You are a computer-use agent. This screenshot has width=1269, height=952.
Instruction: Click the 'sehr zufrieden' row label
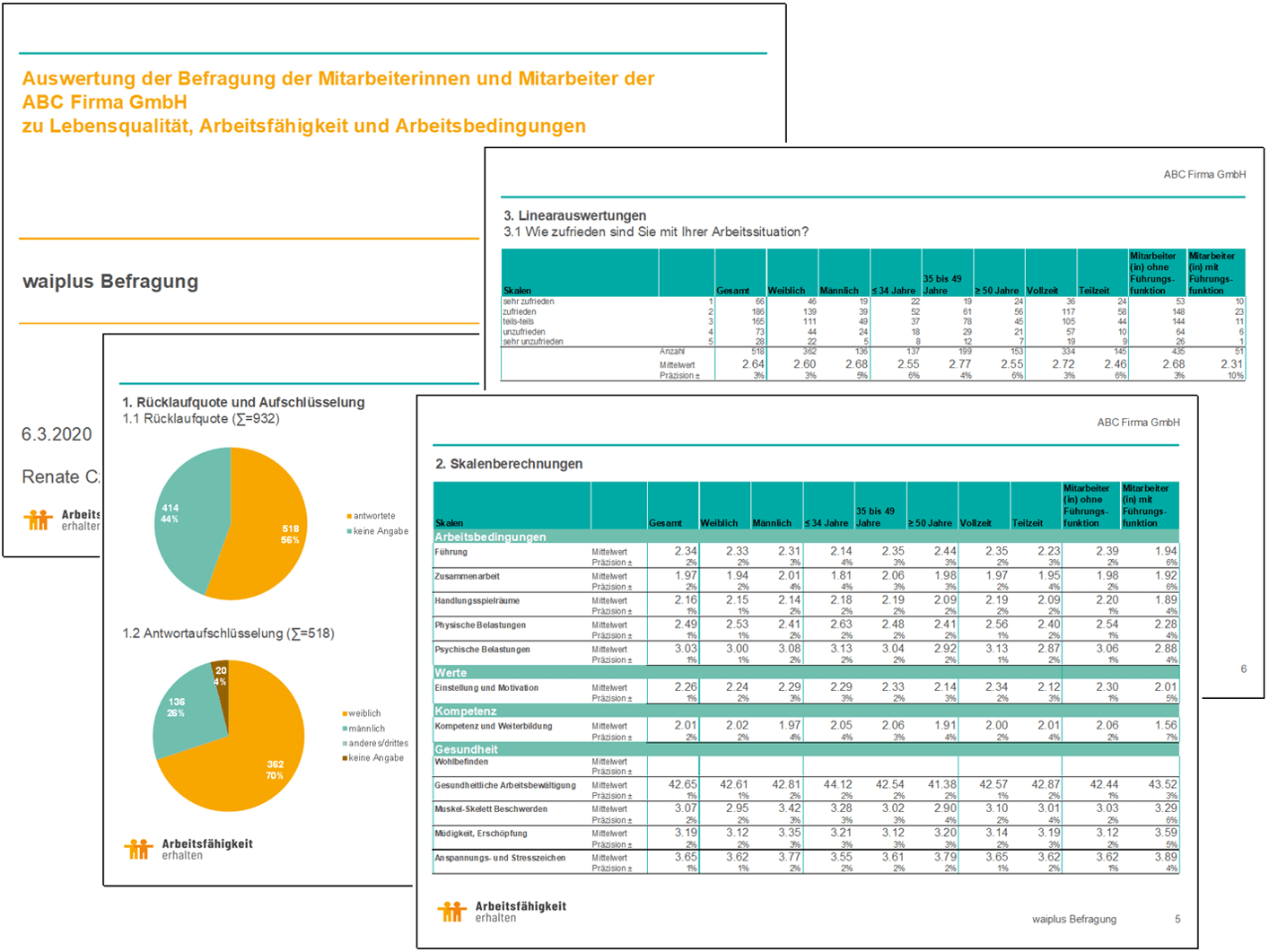pyautogui.click(x=529, y=301)
